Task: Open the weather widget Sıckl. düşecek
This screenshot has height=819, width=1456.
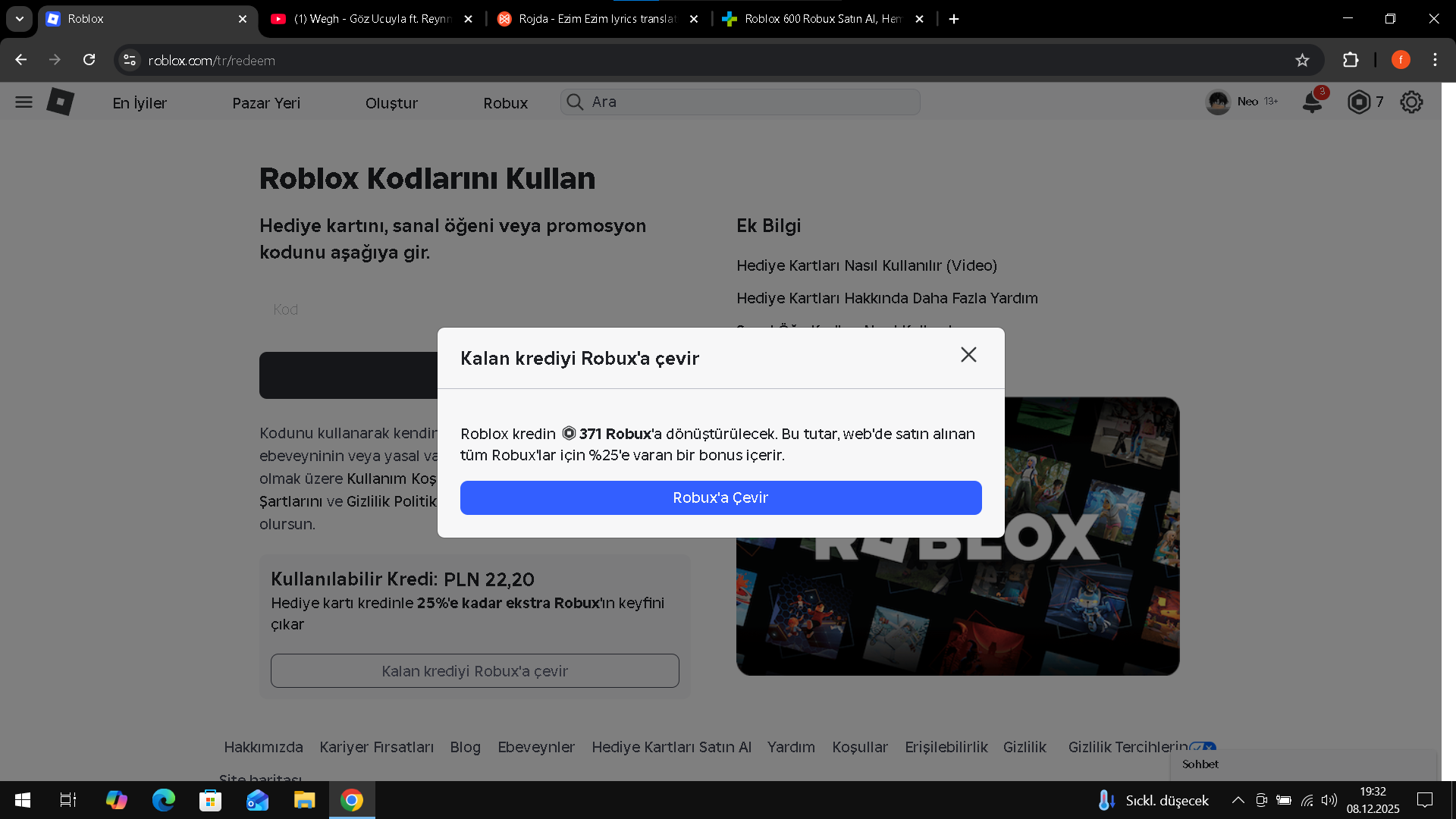Action: 1153,800
